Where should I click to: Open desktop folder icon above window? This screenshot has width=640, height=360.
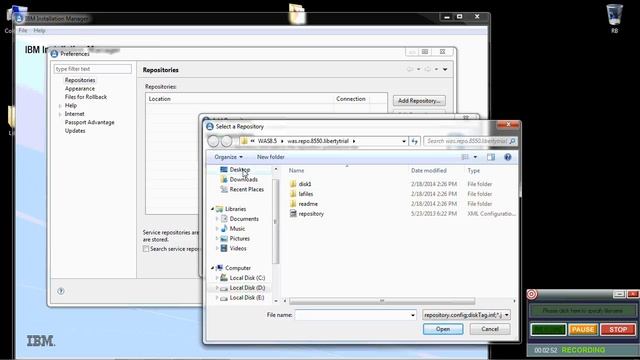297,13
